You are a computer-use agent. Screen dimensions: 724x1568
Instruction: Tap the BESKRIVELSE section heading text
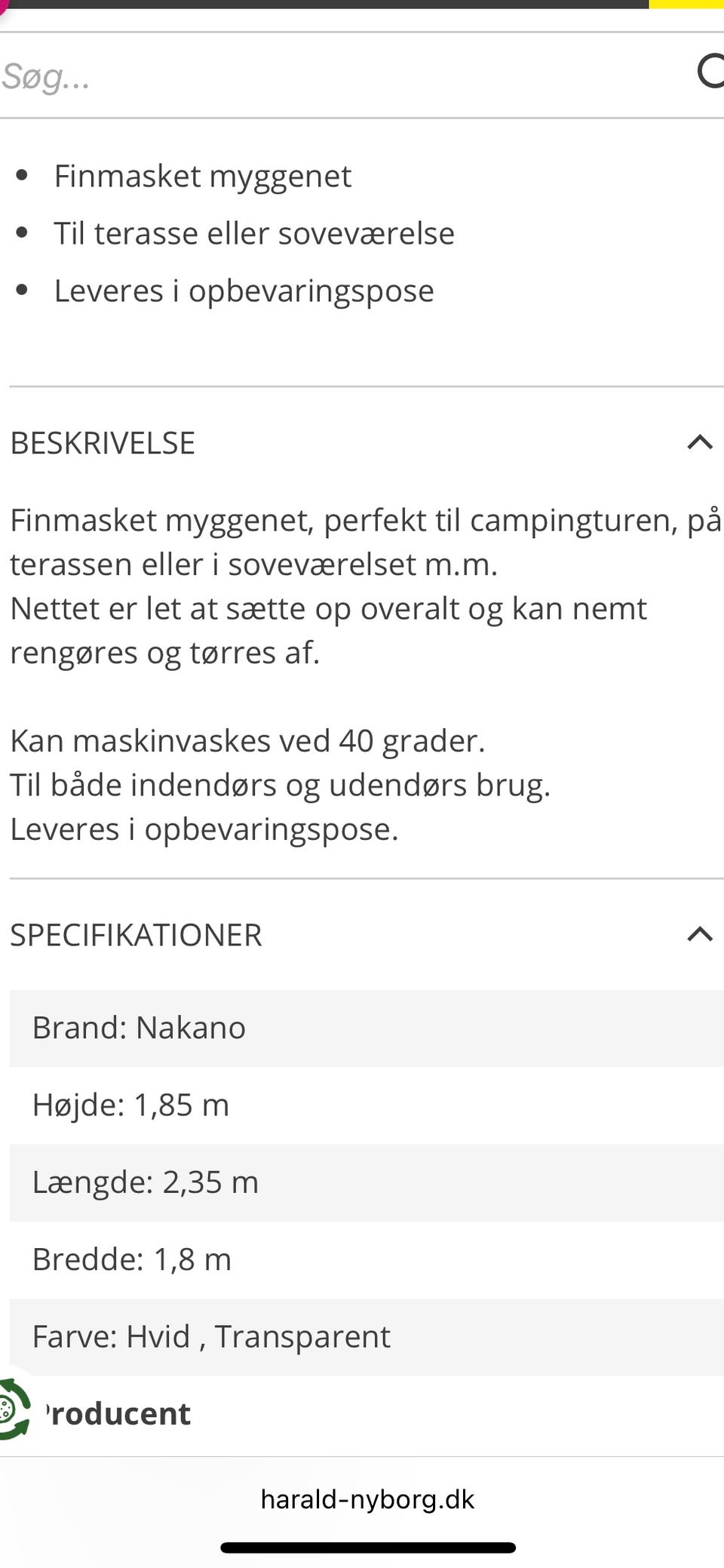coord(103,443)
